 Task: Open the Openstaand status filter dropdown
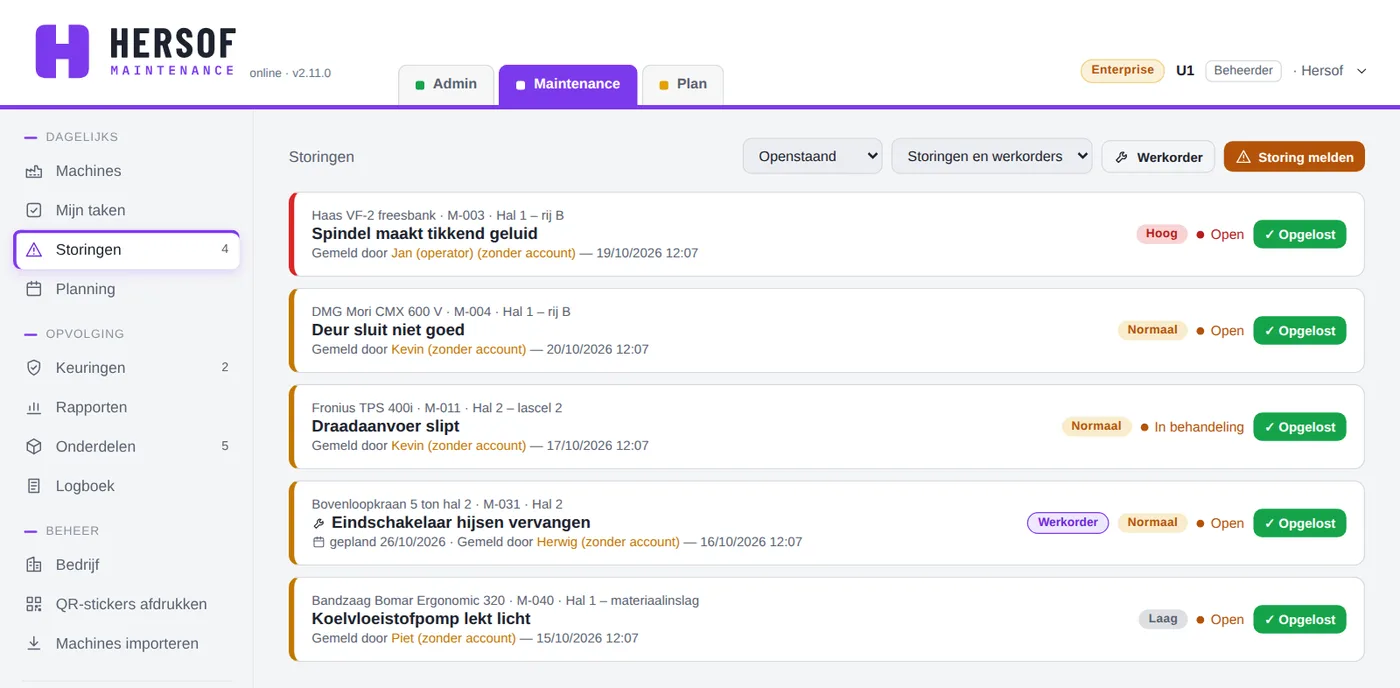812,156
